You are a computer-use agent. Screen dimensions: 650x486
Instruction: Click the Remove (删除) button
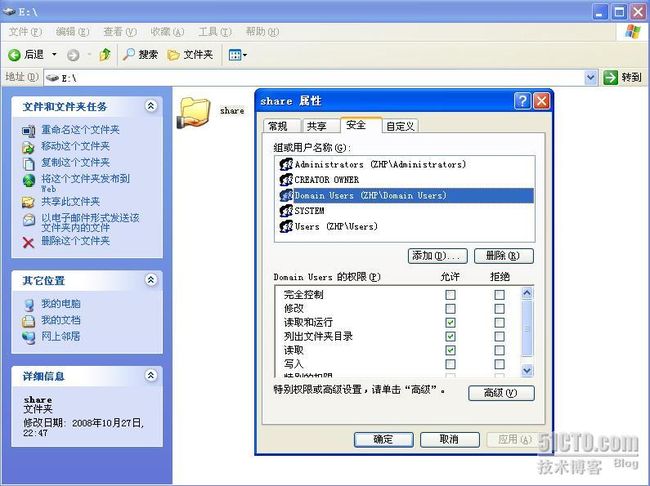point(504,256)
